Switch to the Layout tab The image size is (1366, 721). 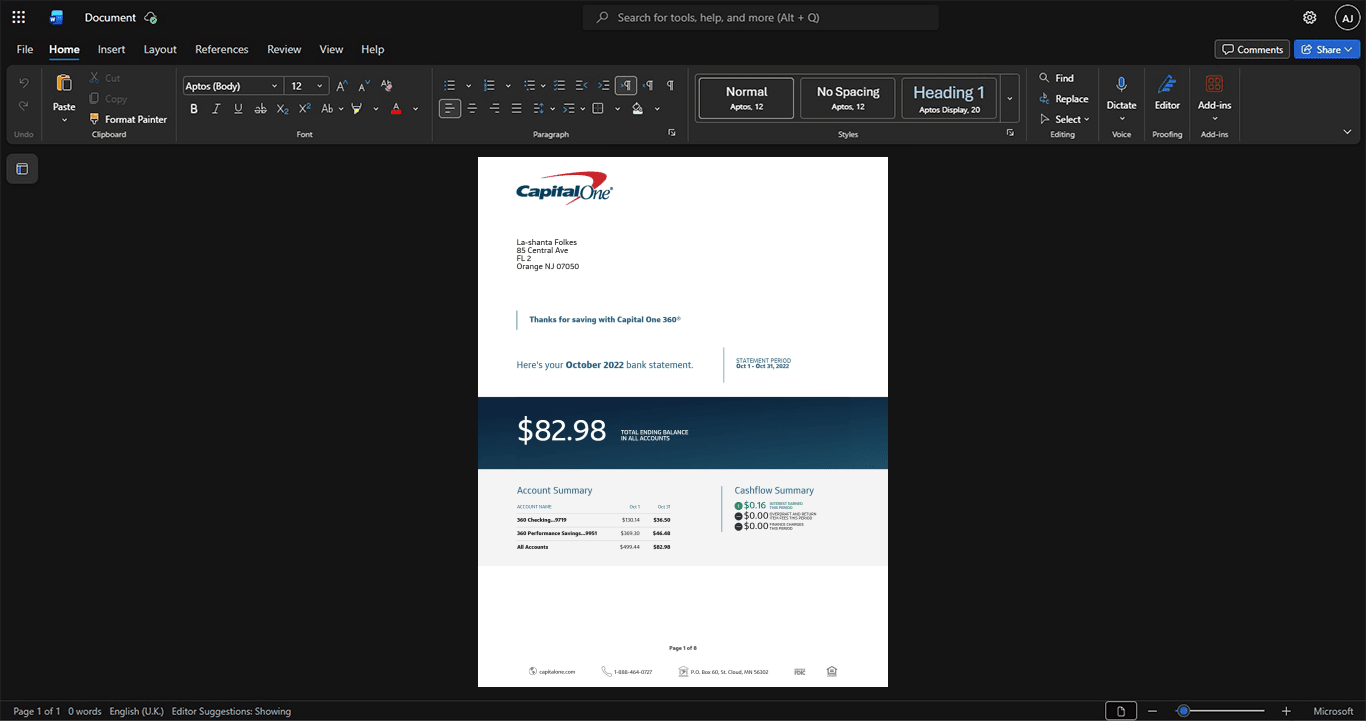[160, 49]
